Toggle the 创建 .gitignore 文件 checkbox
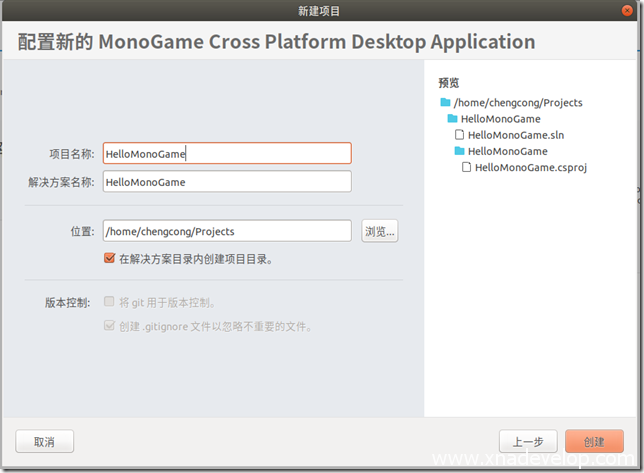The image size is (644, 473). coord(110,326)
